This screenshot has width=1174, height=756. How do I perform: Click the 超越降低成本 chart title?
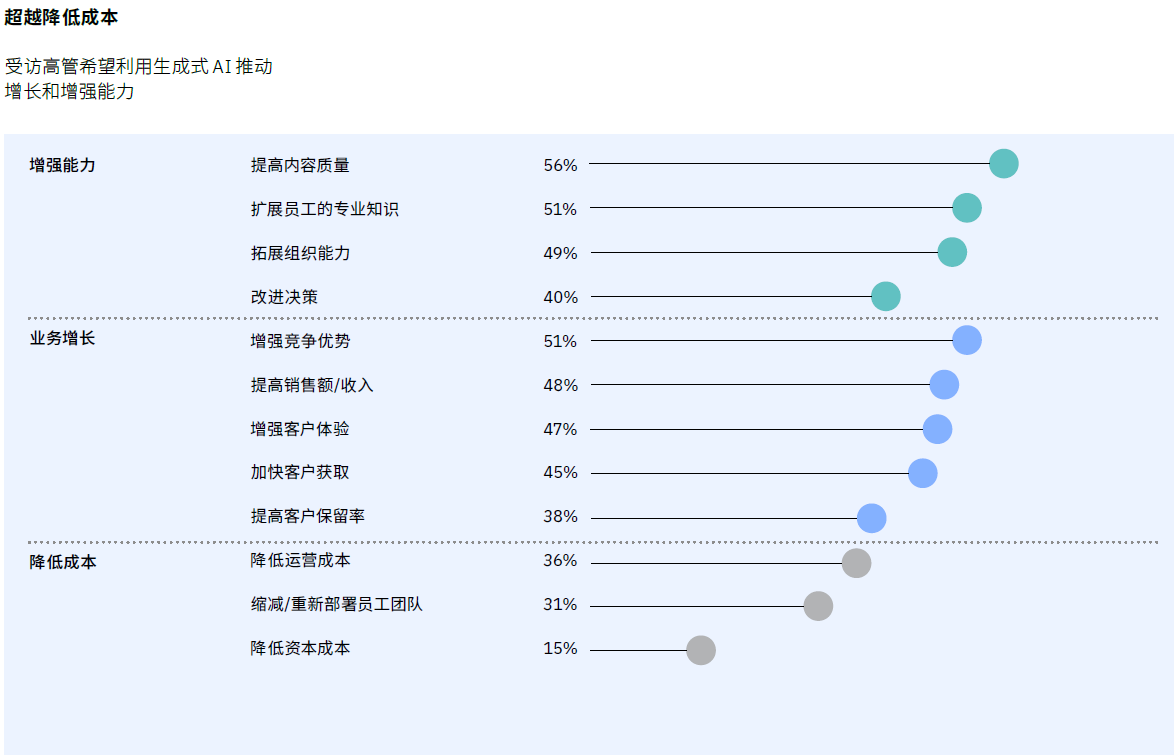pos(61,17)
